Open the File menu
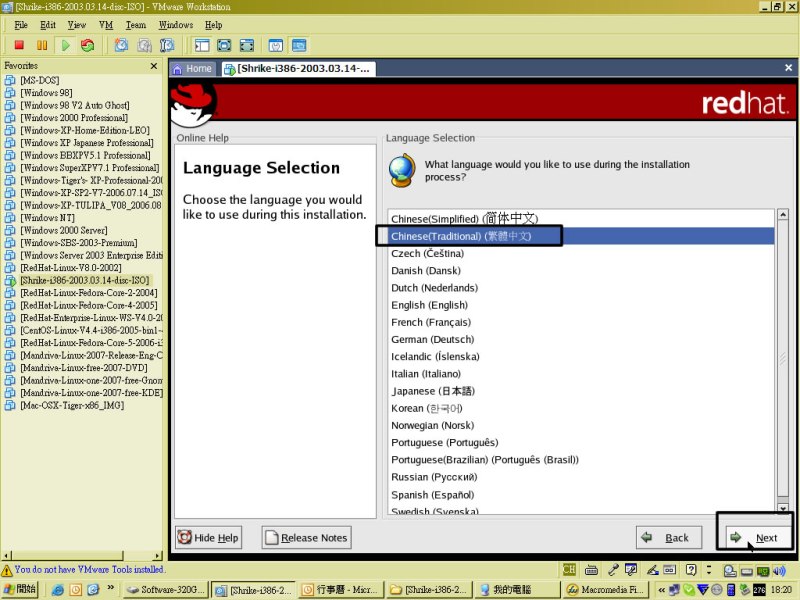 pyautogui.click(x=21, y=25)
